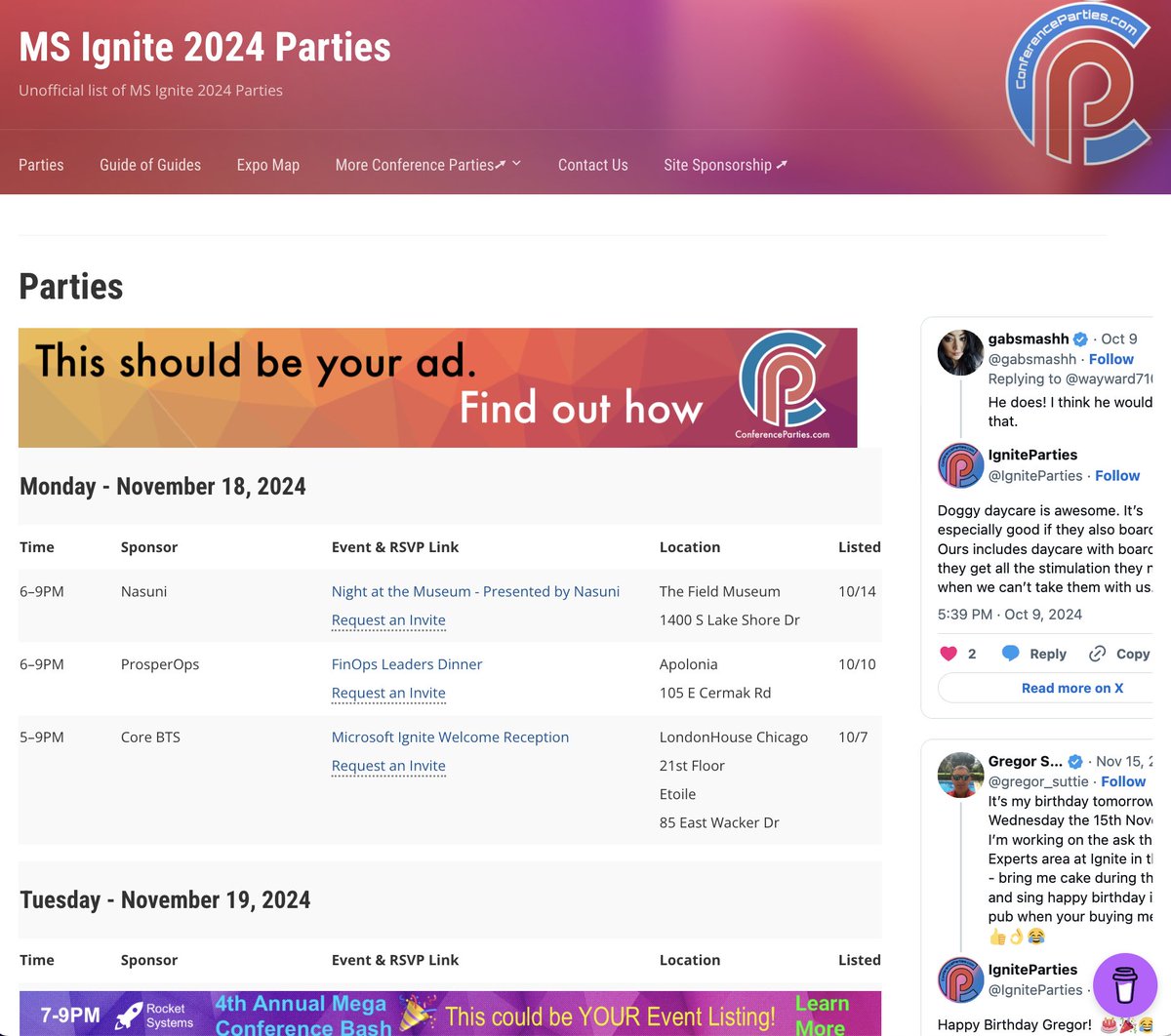The height and width of the screenshot is (1036, 1171).
Task: Click Gregor S... verified badge
Action: click(1075, 761)
